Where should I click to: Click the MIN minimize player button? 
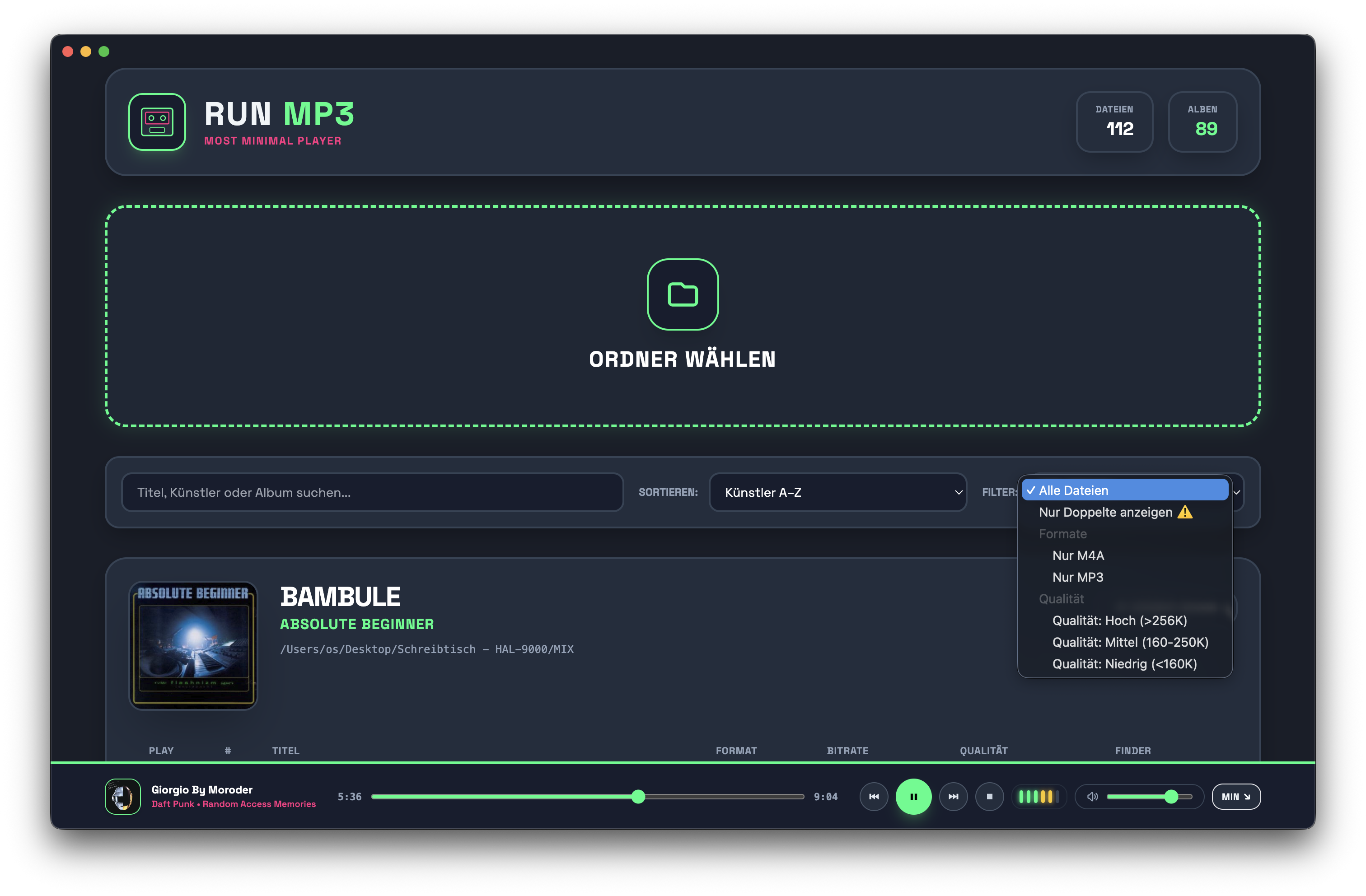coord(1236,796)
